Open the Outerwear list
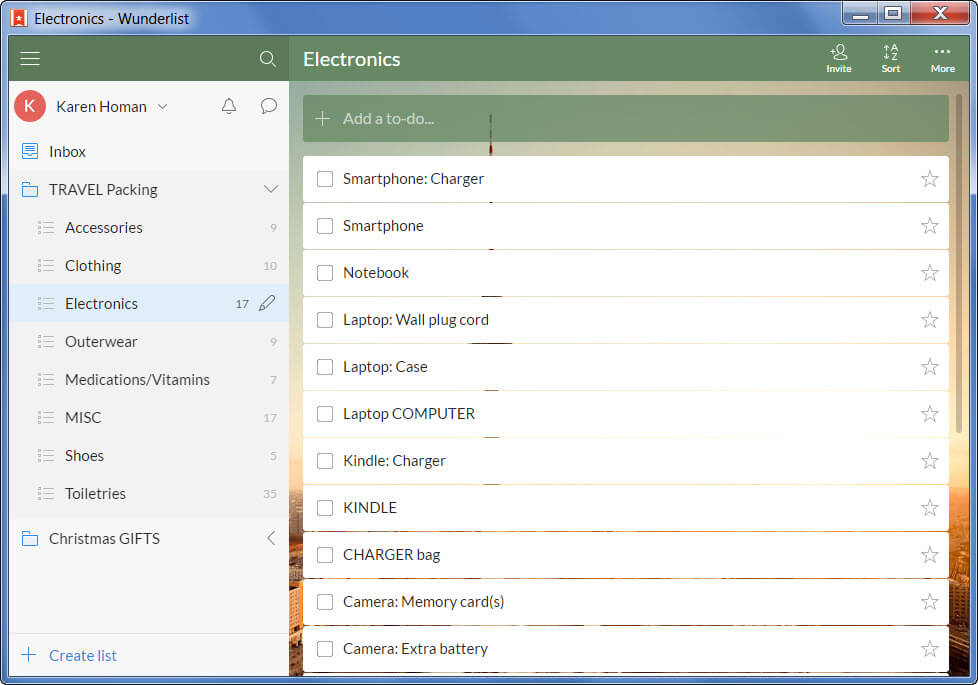The height and width of the screenshot is (685, 978). coord(149,342)
